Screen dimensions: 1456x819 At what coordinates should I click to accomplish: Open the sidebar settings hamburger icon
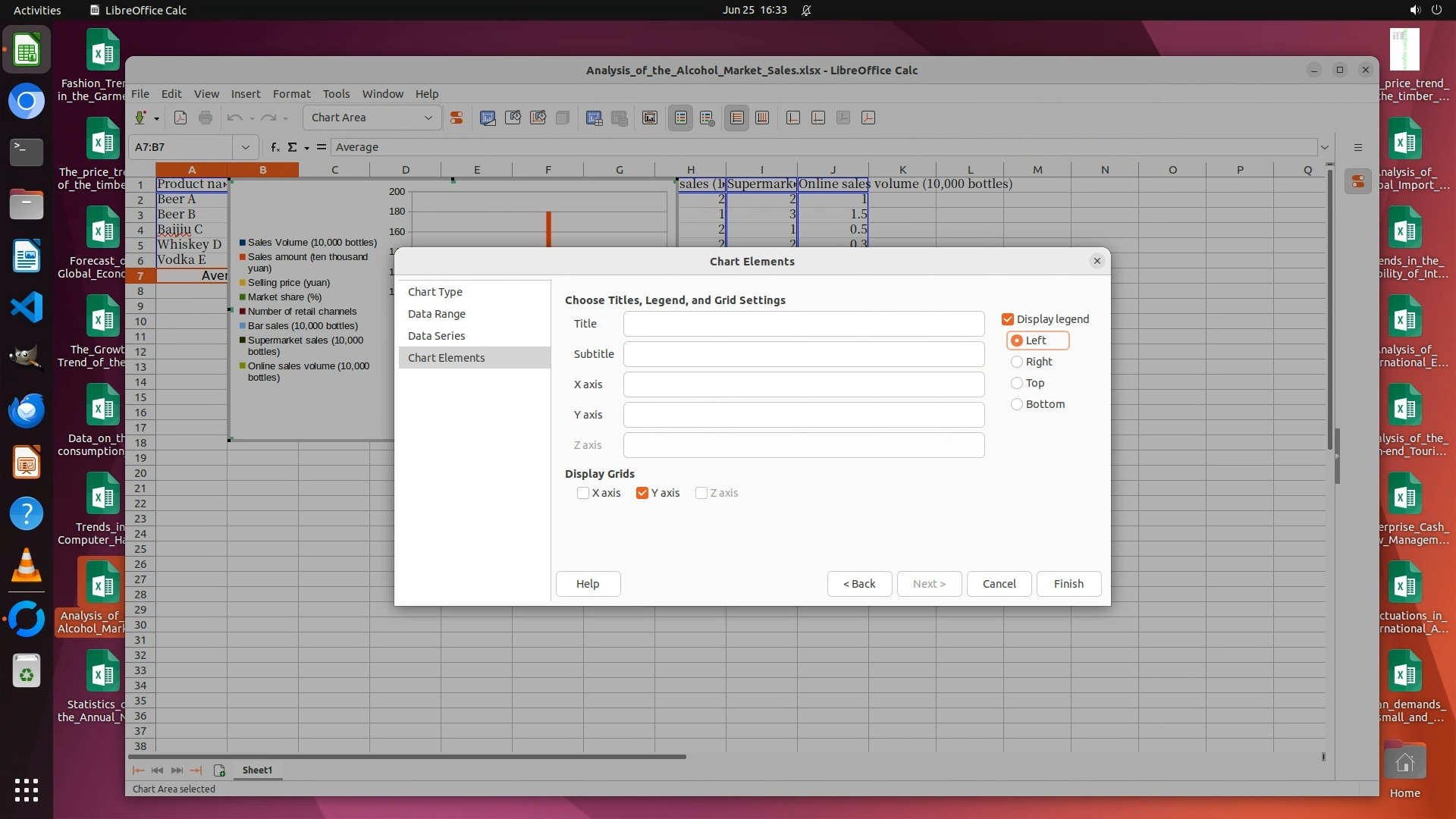pos(1358,147)
